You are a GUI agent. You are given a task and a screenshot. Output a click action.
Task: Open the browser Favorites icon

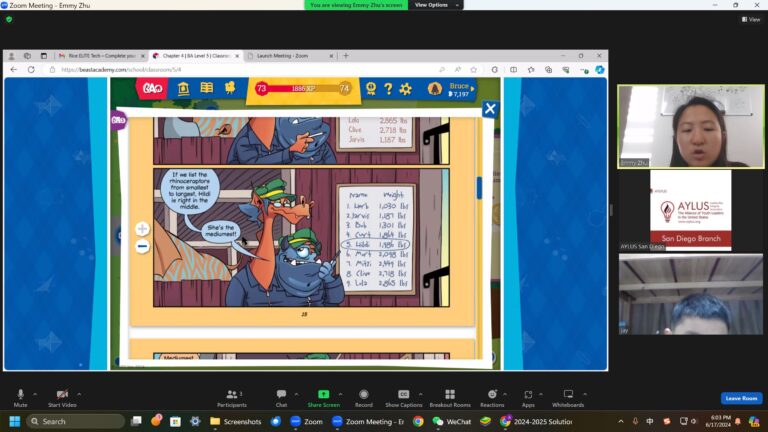(x=531, y=70)
